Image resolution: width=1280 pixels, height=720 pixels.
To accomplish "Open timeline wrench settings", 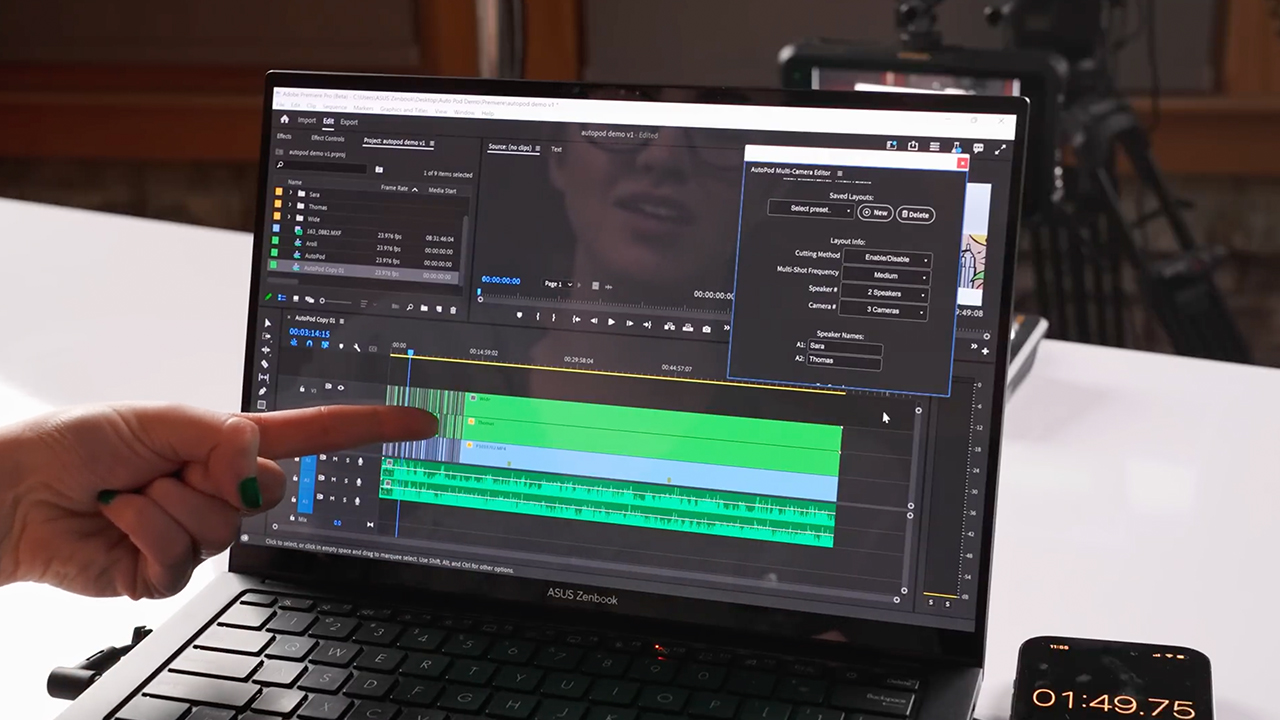I will tap(357, 347).
